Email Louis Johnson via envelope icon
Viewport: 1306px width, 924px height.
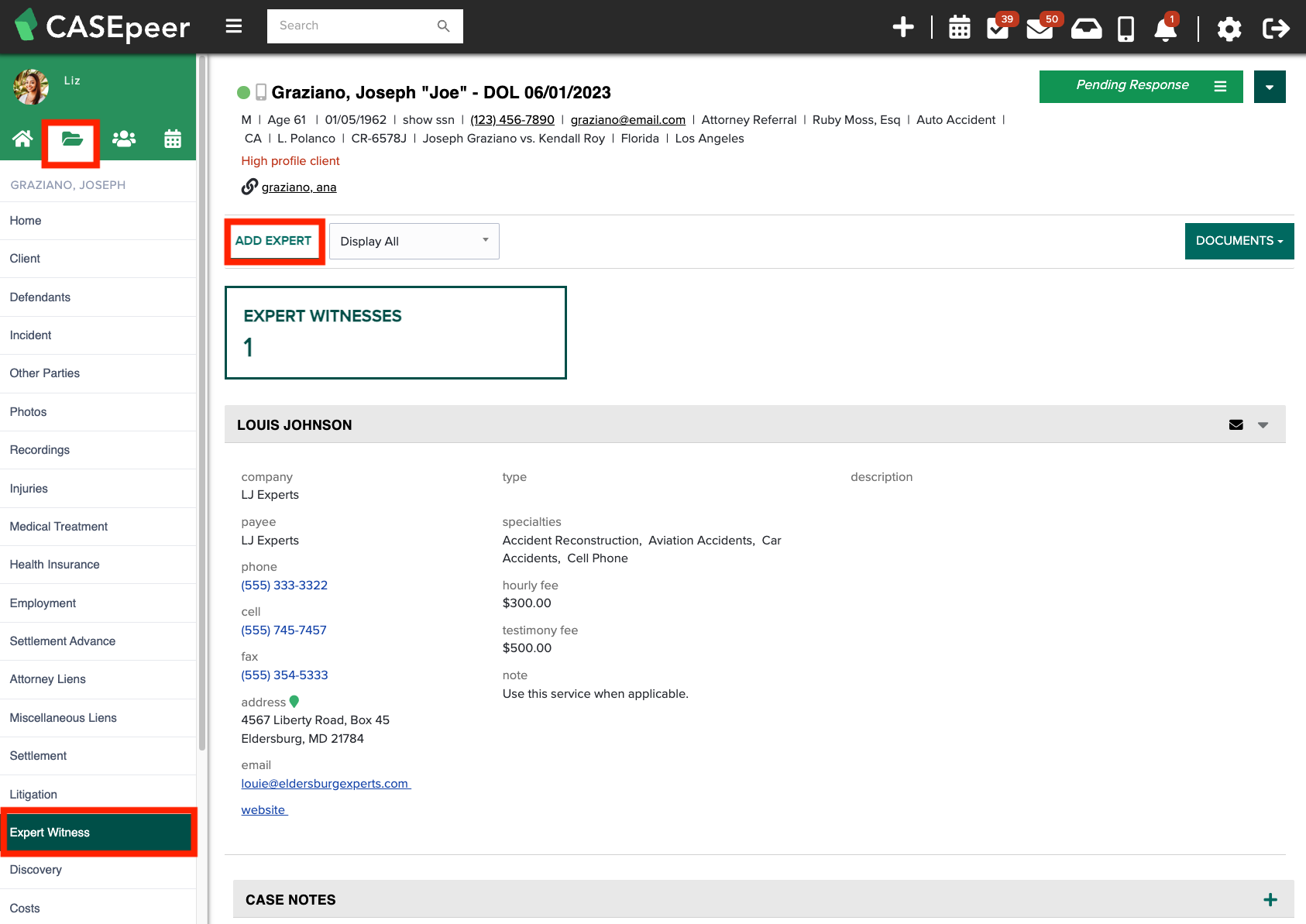(1236, 425)
